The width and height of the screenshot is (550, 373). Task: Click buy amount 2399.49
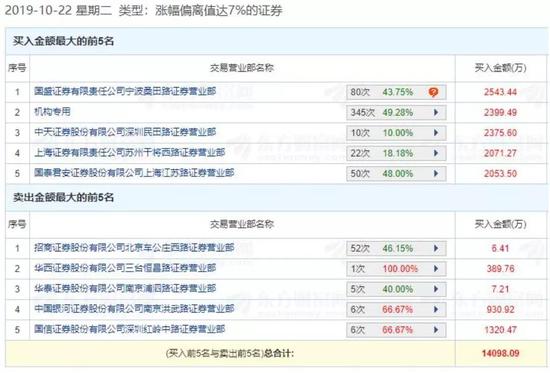pyautogui.click(x=500, y=113)
